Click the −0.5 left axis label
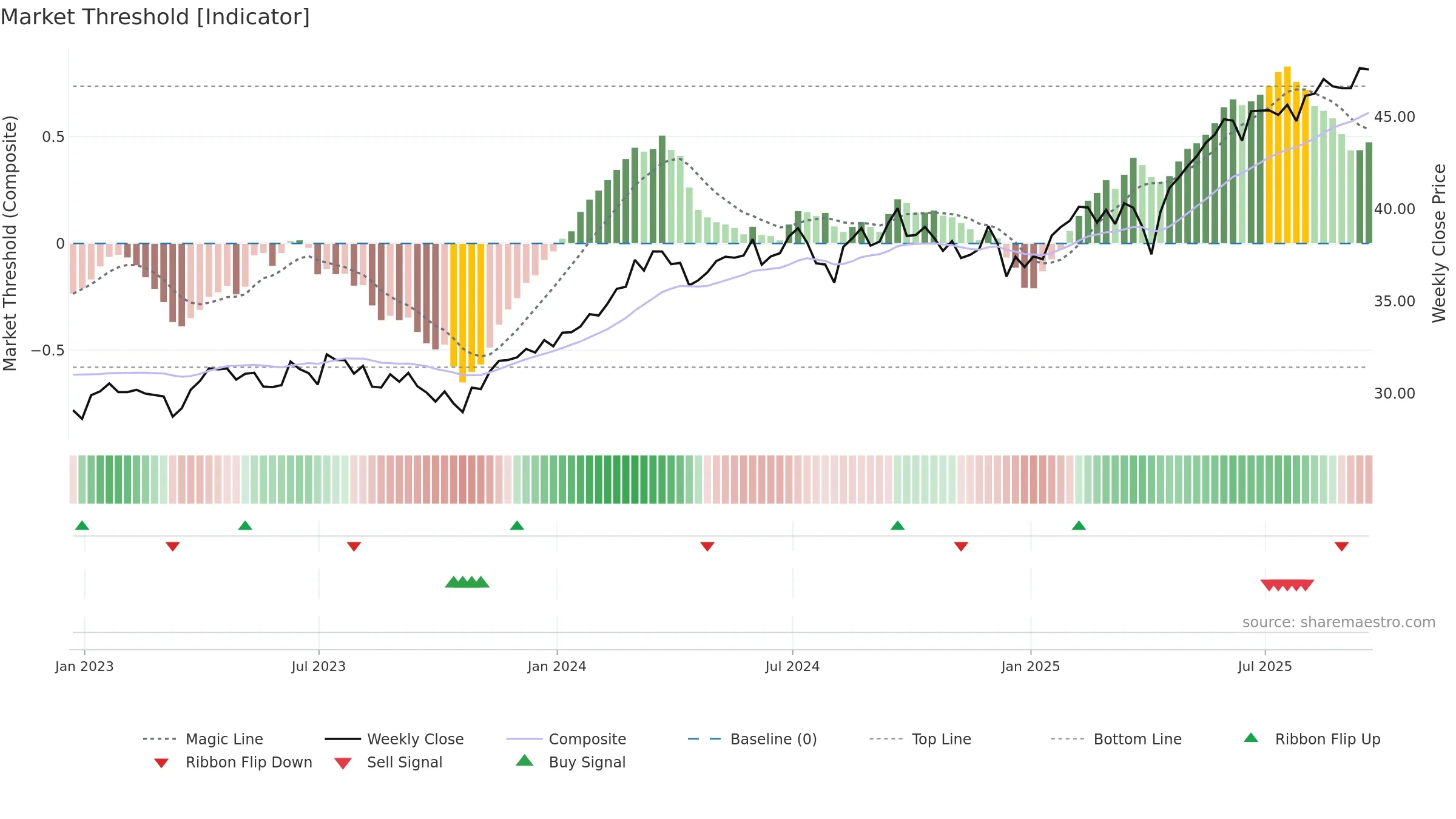Image resolution: width=1456 pixels, height=819 pixels. (x=47, y=350)
